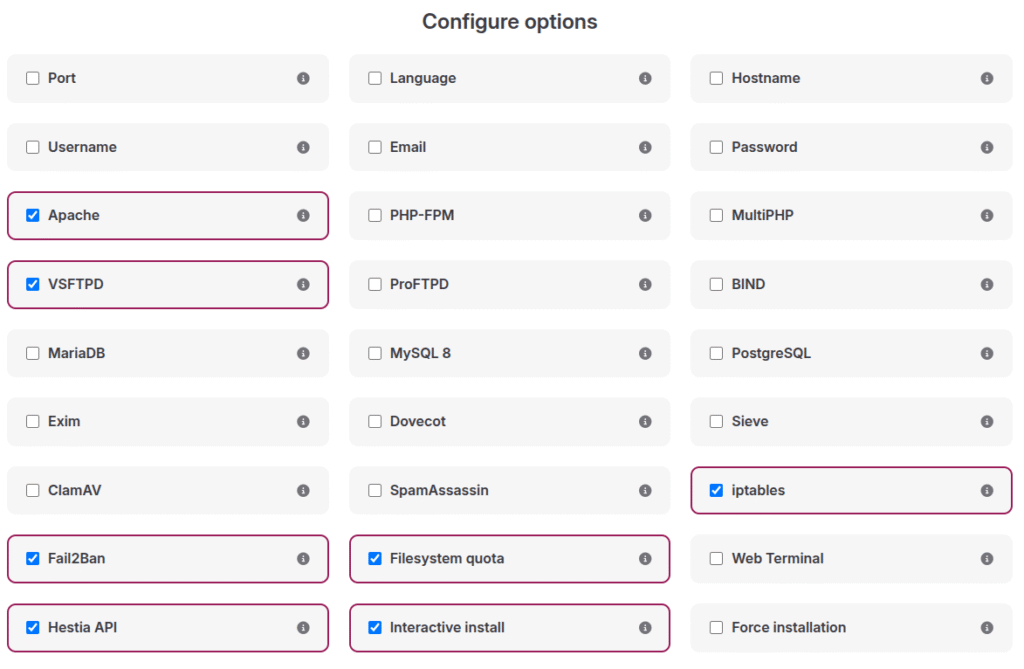Click the info icon beside iptables
This screenshot has width=1024, height=669.
point(987,491)
